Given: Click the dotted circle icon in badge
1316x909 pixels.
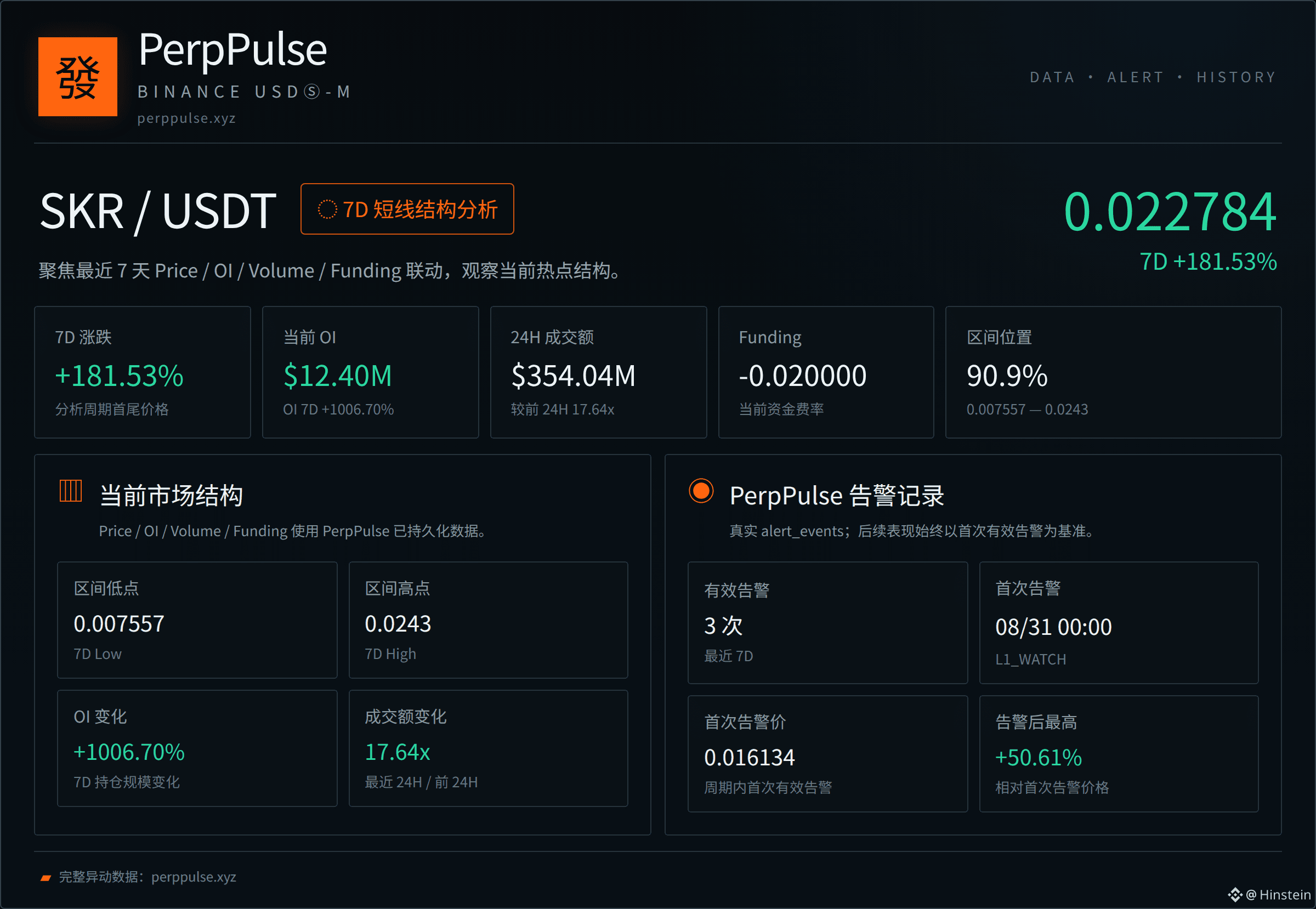Looking at the screenshot, I should pos(327,209).
